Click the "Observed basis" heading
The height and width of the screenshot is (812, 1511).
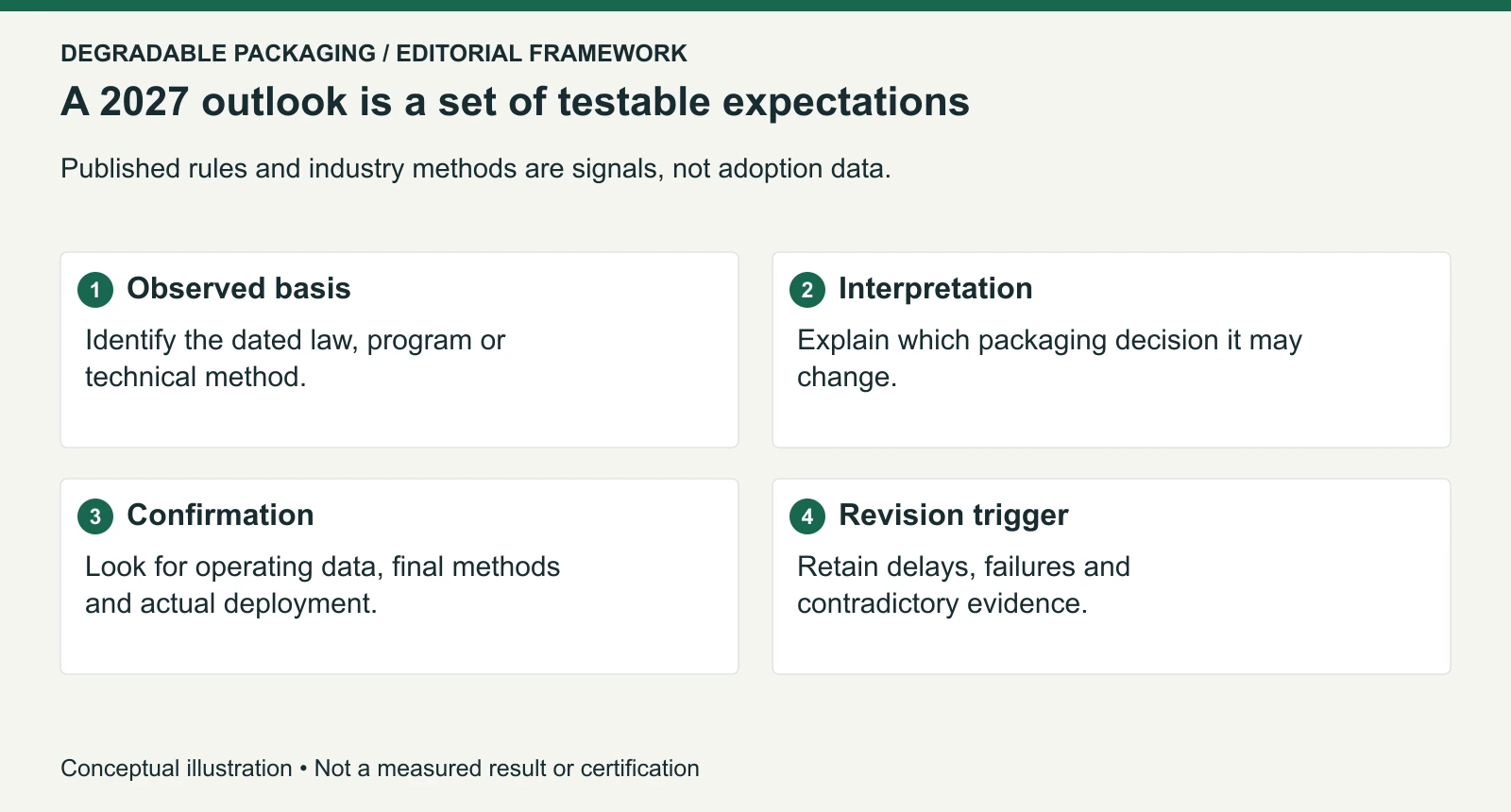pos(239,288)
